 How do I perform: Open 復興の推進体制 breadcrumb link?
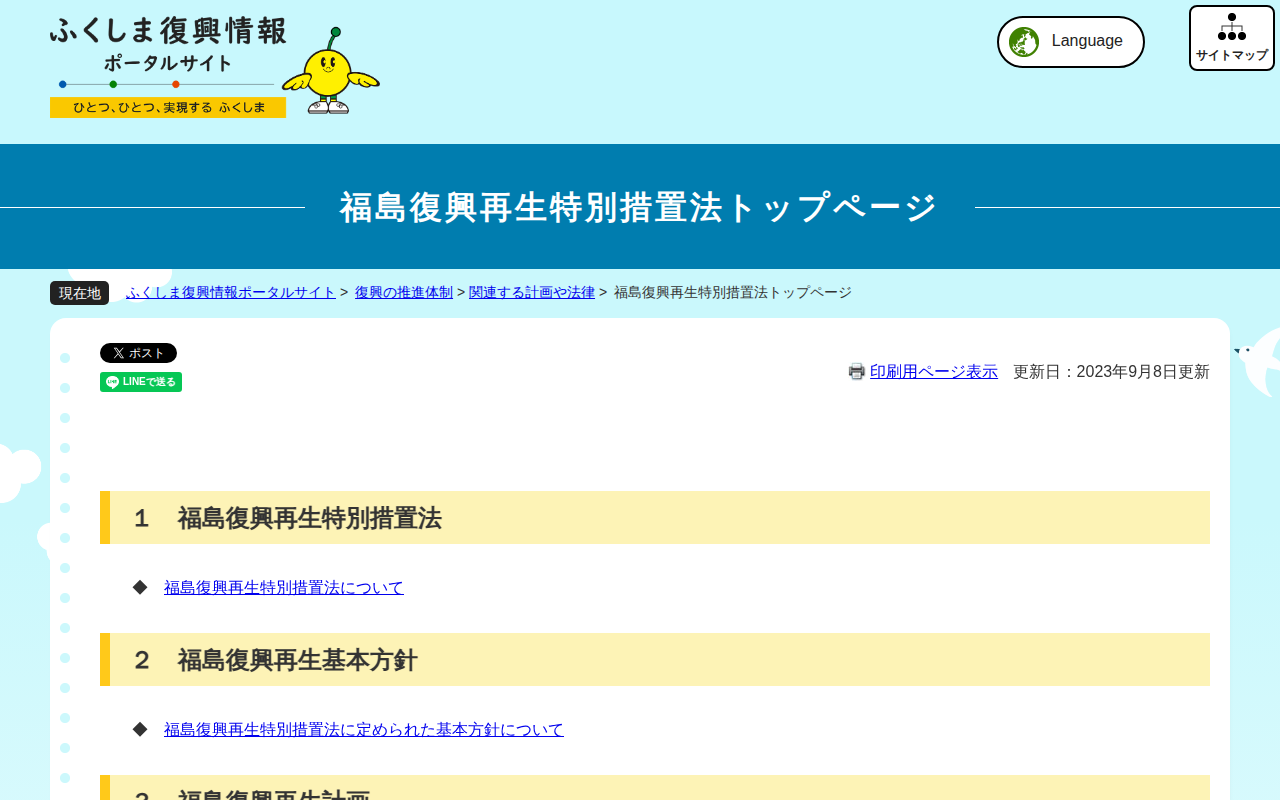tap(404, 292)
